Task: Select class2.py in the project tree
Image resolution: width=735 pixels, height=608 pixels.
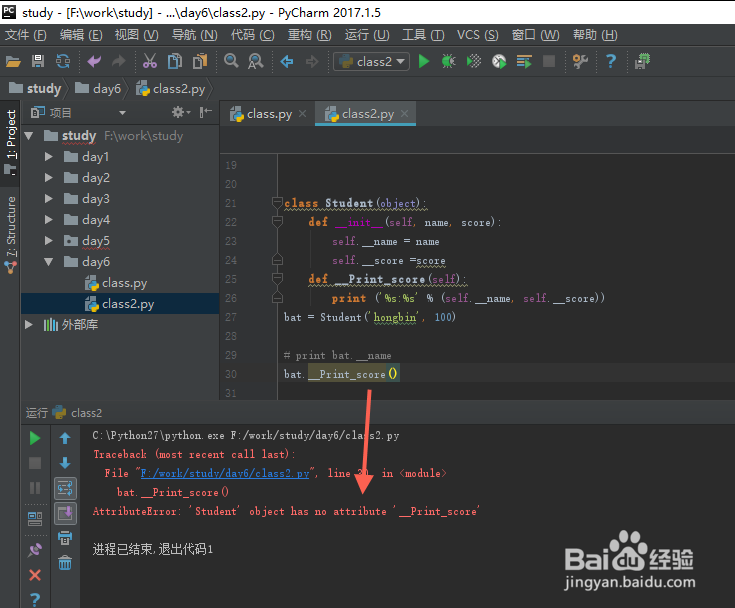Action: pyautogui.click(x=120, y=304)
